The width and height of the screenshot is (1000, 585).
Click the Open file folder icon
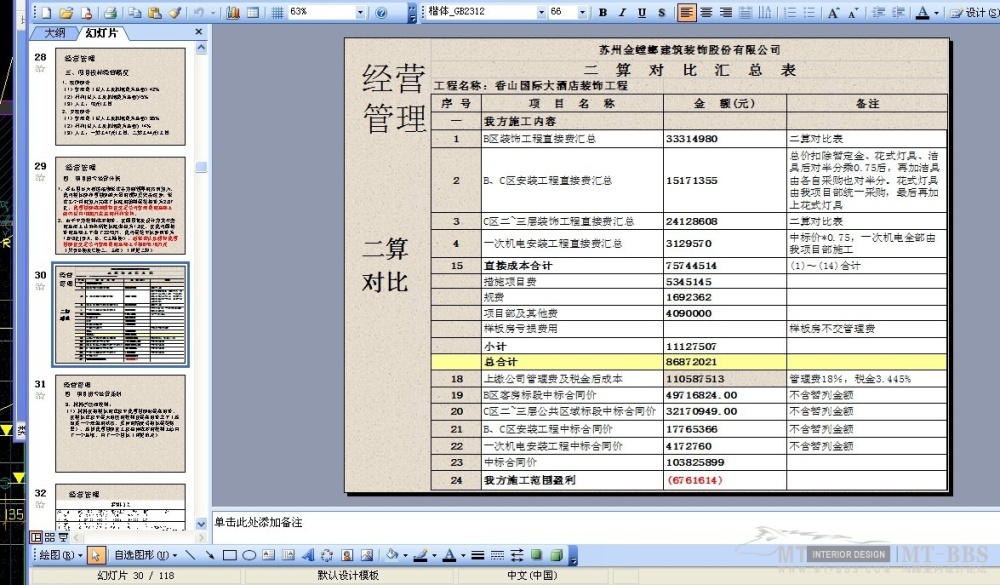tap(65, 13)
